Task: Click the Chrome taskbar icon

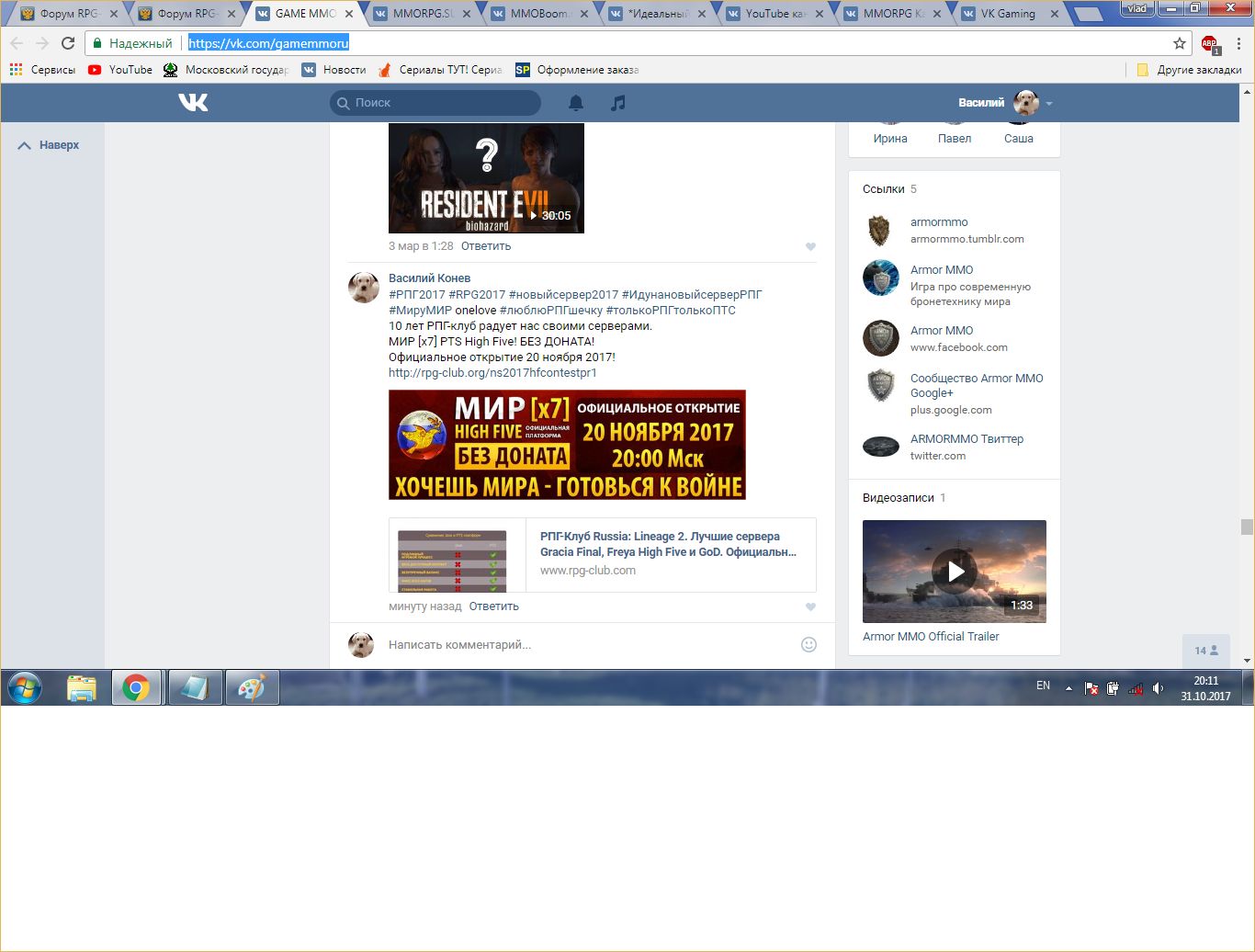Action: (x=136, y=687)
